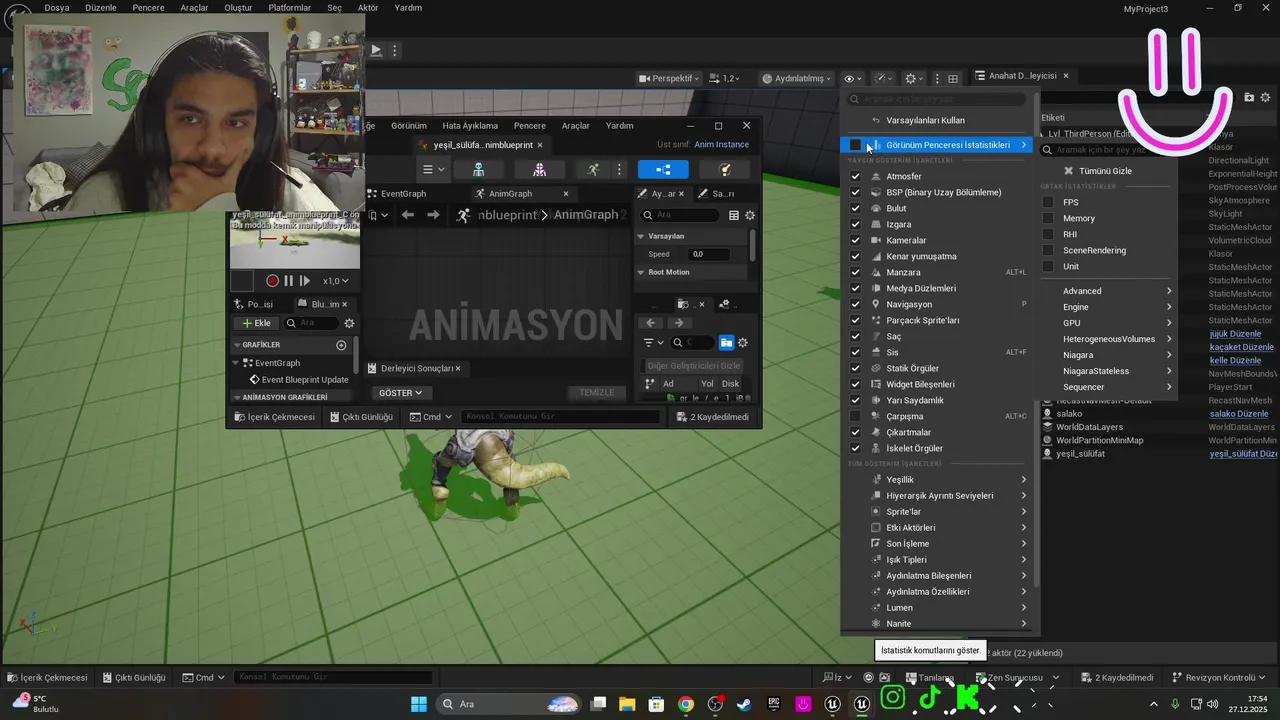Click Tümünü Gizle in stats submenu
The image size is (1280, 720).
pos(1105,171)
